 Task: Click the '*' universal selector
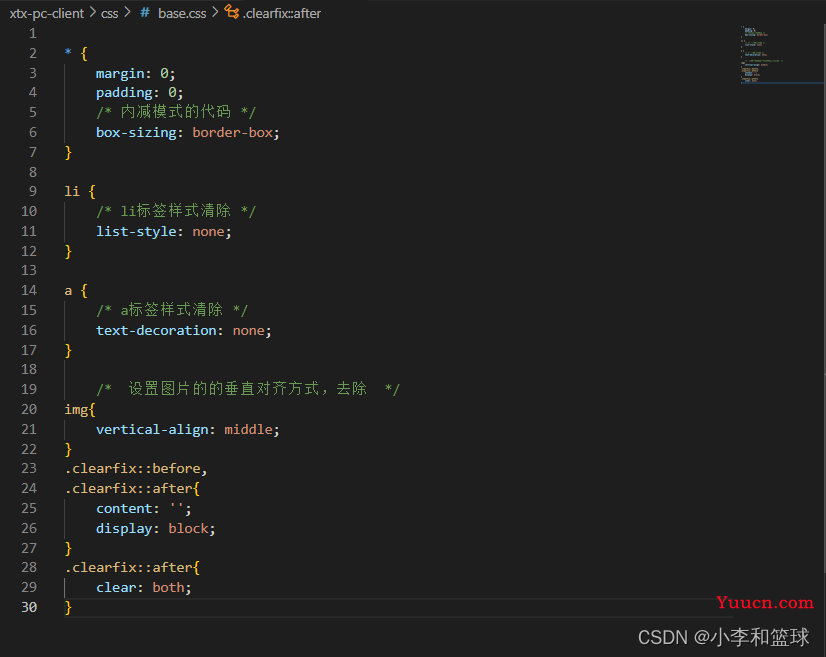[68, 52]
